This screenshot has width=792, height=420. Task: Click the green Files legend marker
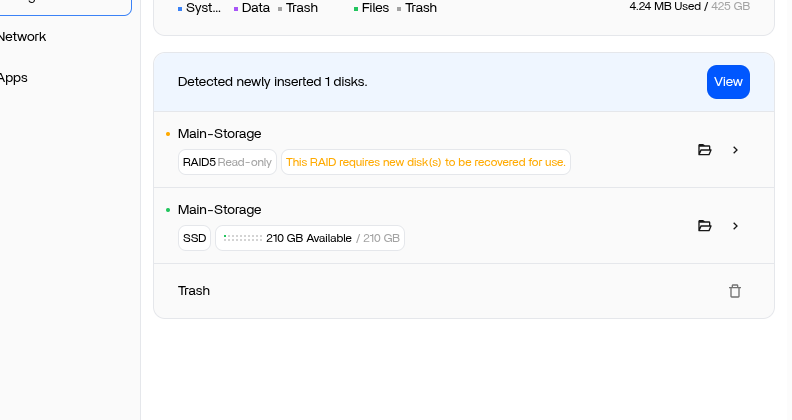pyautogui.click(x=356, y=9)
